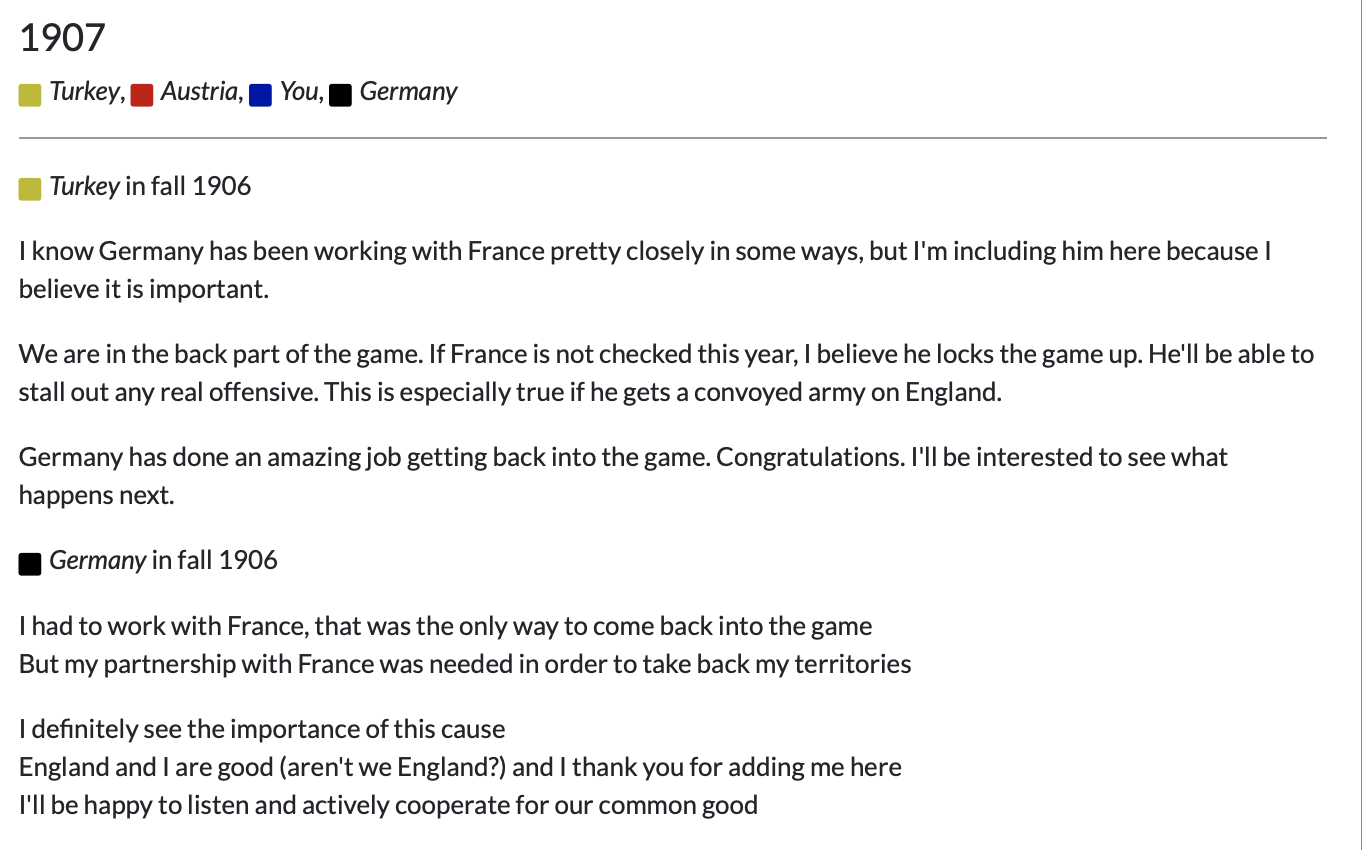This screenshot has width=1362, height=850.
Task: Select the 1907 year heading
Action: tap(62, 39)
